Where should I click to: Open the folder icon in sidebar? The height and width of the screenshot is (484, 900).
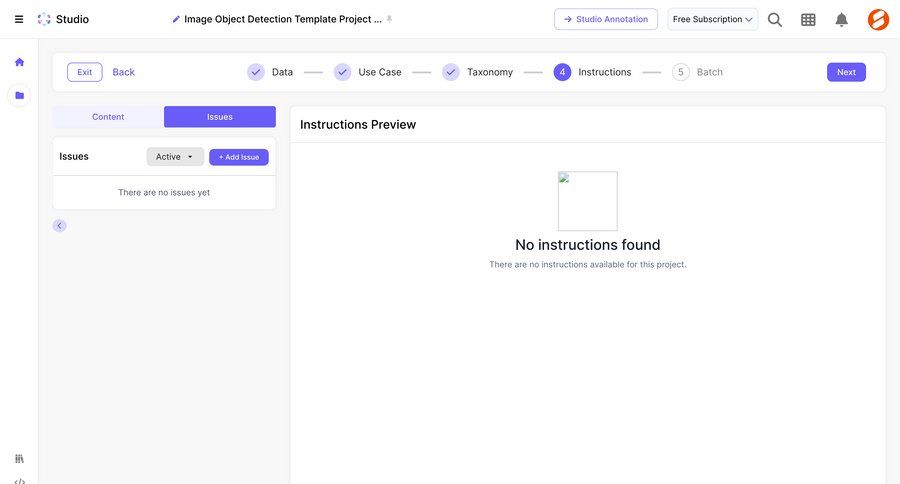[20, 95]
